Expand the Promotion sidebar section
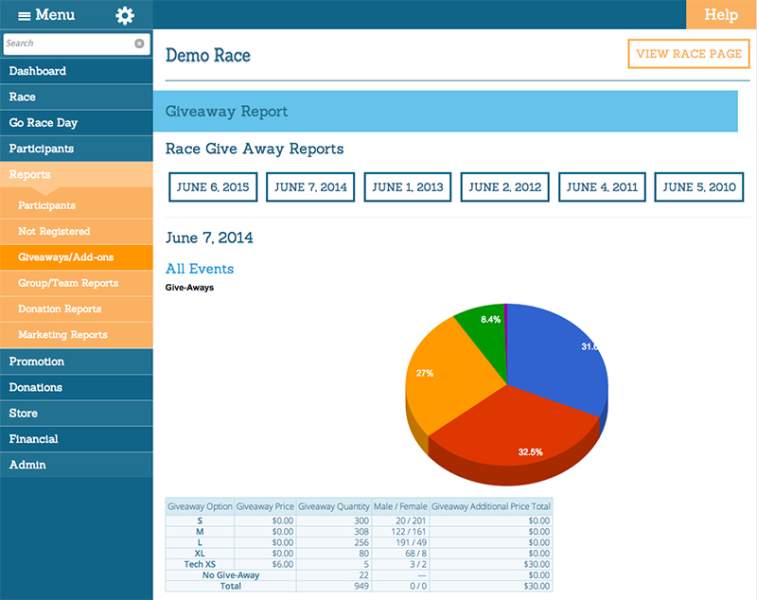 coord(36,361)
